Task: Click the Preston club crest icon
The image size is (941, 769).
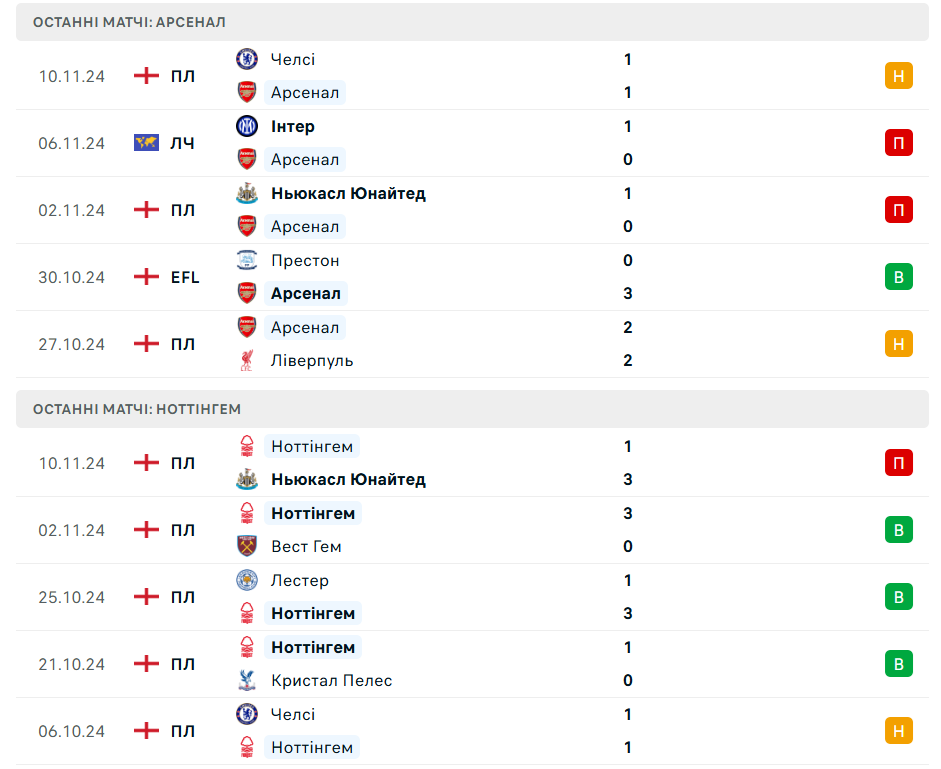Action: point(246,260)
